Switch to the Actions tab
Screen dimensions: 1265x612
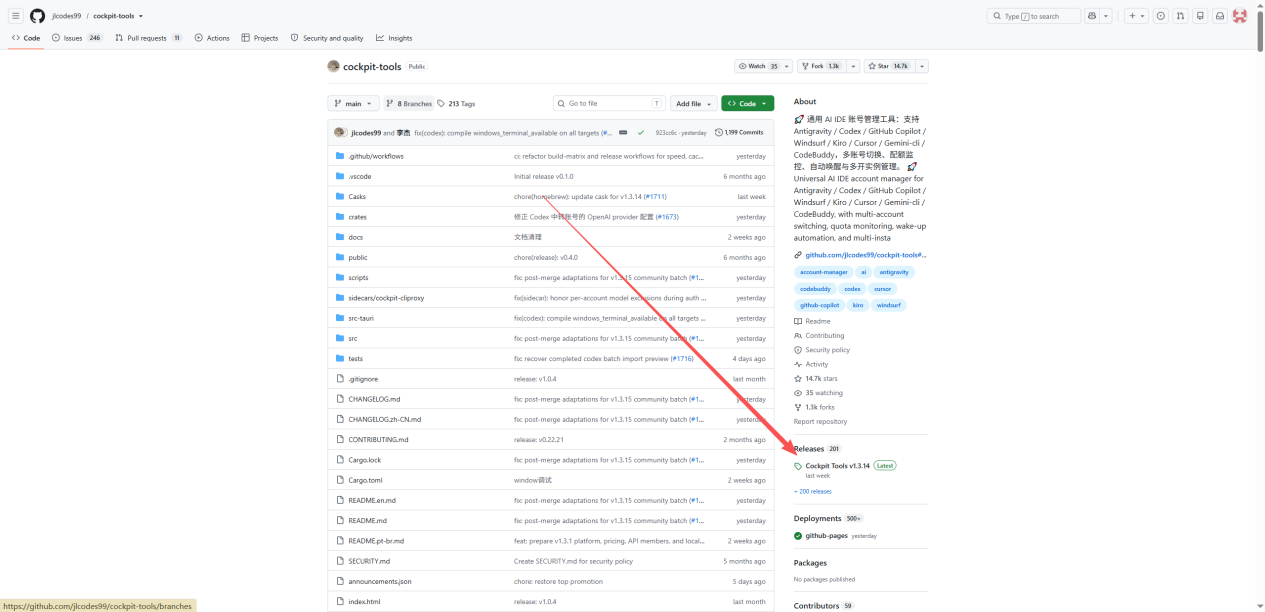pyautogui.click(x=213, y=38)
